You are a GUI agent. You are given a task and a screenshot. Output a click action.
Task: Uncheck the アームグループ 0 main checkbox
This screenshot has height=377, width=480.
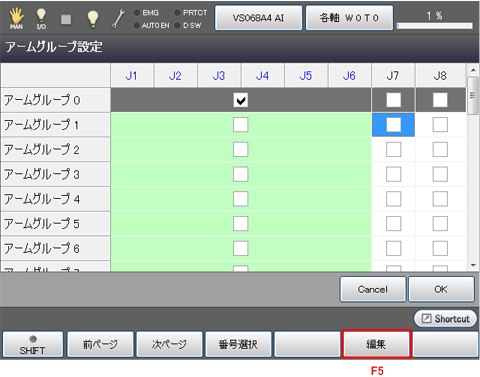pyautogui.click(x=240, y=100)
